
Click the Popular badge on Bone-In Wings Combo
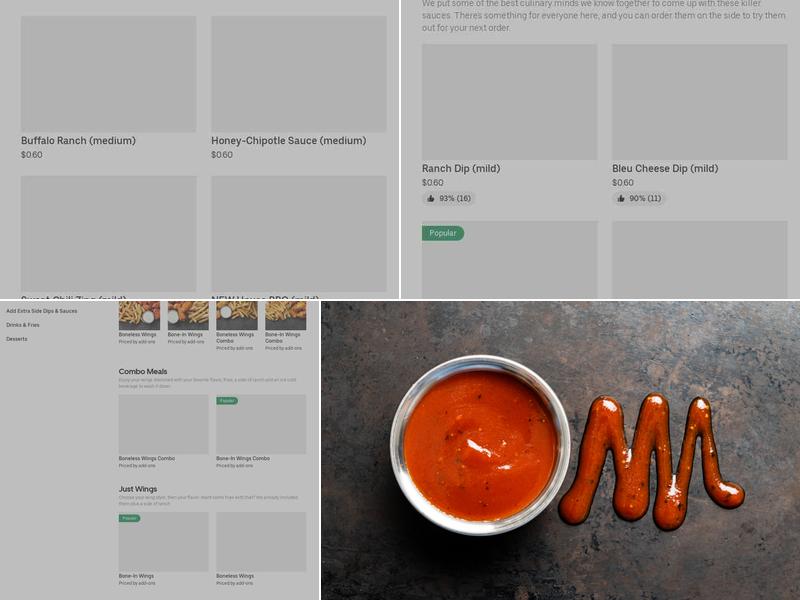(x=227, y=401)
